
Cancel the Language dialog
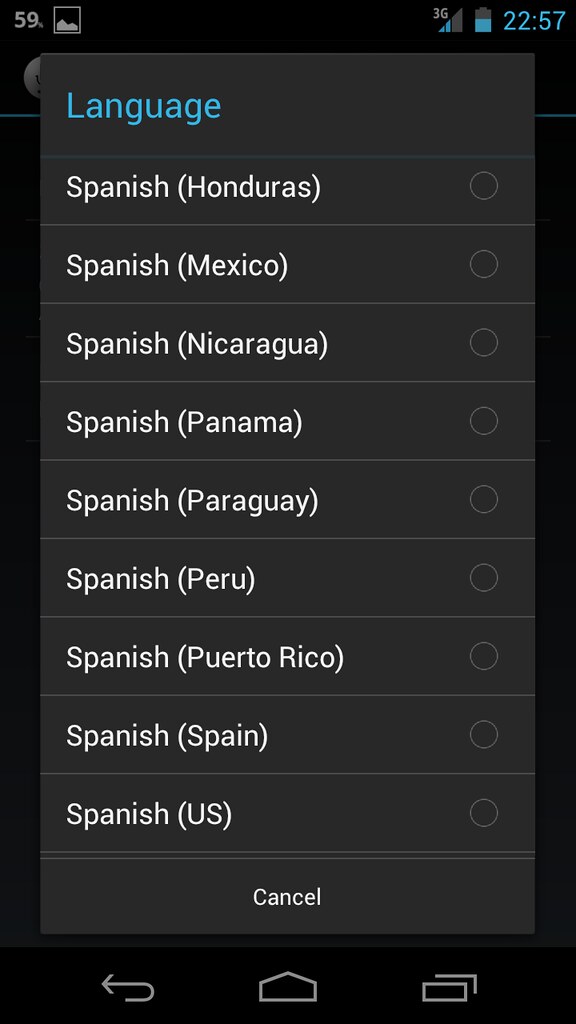[287, 897]
